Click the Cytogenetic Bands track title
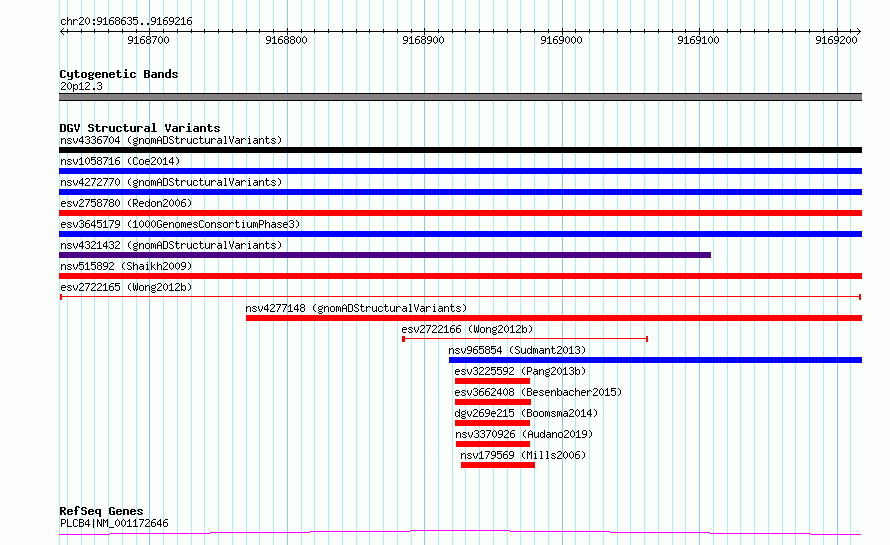 (119, 74)
